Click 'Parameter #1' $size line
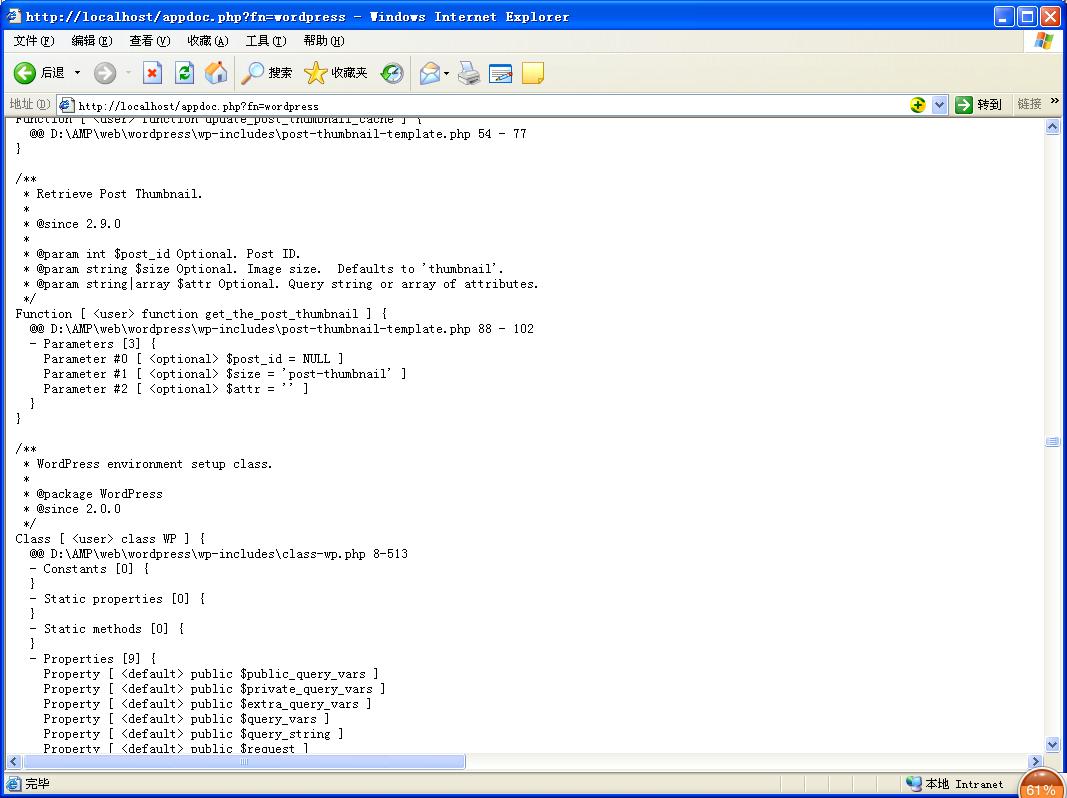Viewport: 1067px width, 798px height. tap(225, 374)
